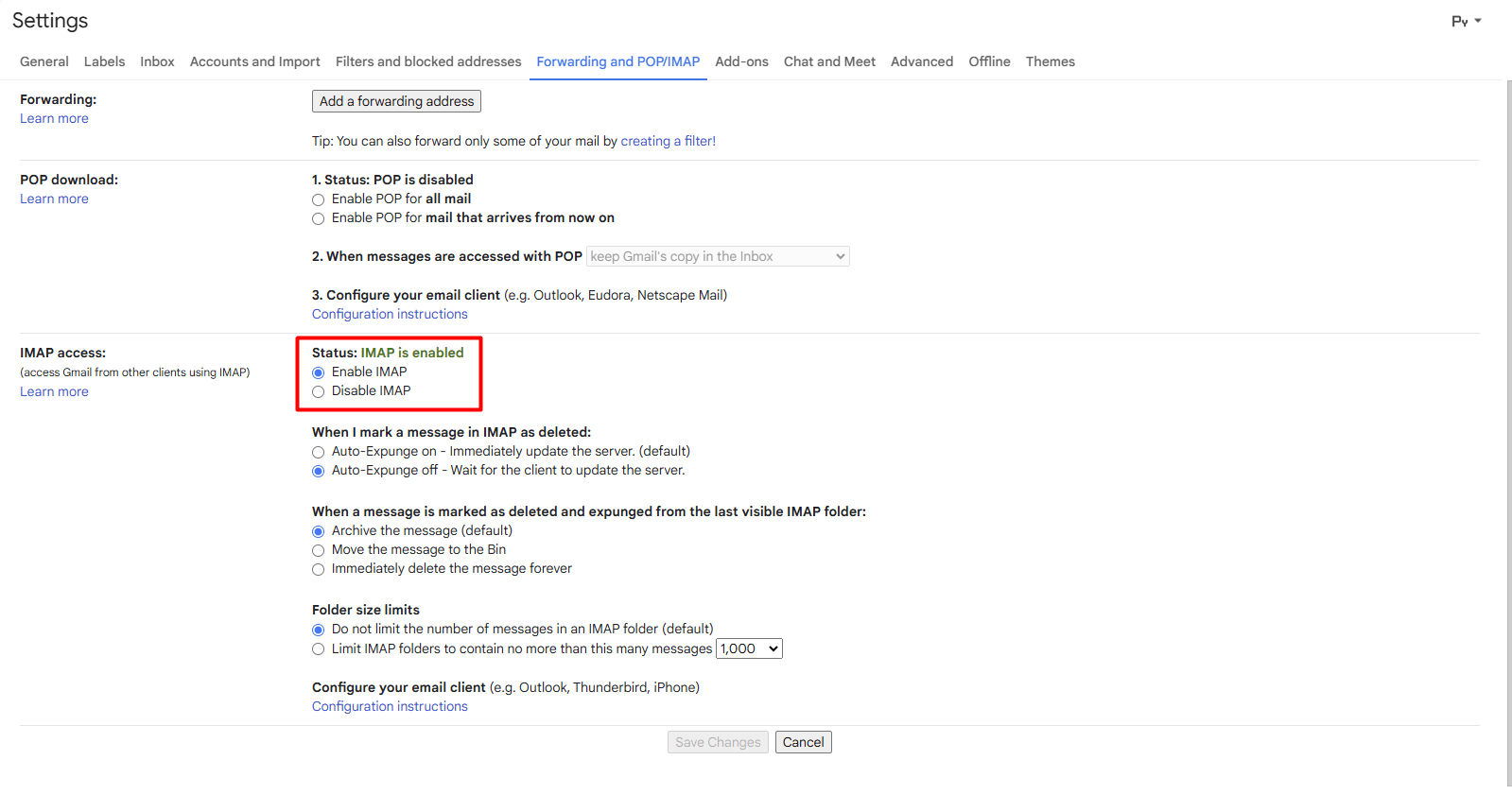Screen dimensions: 1512x795
Task: Switch to Chat and Meet tab
Action: (x=829, y=61)
